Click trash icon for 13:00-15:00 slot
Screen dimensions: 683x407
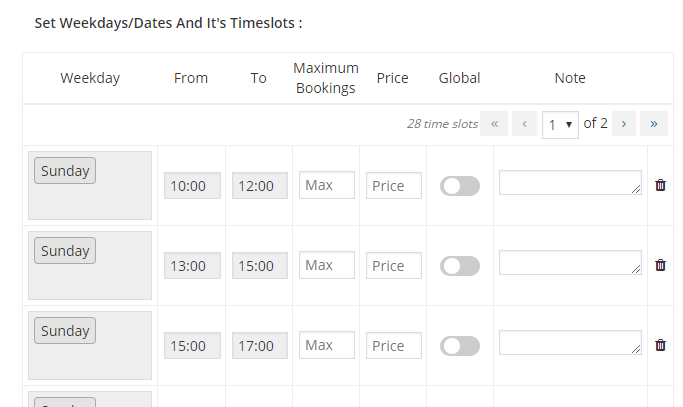click(660, 265)
